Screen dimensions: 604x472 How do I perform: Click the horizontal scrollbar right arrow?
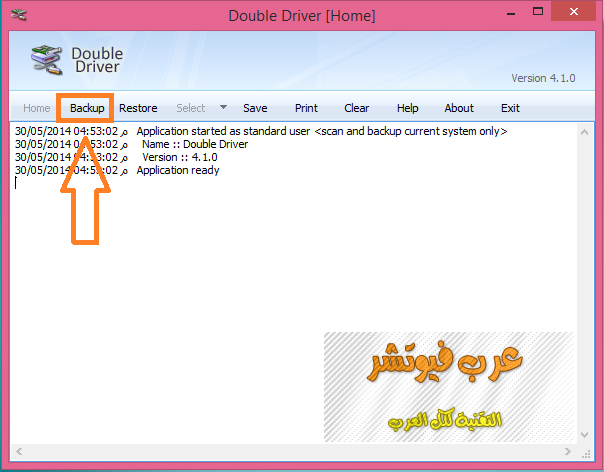(567, 451)
